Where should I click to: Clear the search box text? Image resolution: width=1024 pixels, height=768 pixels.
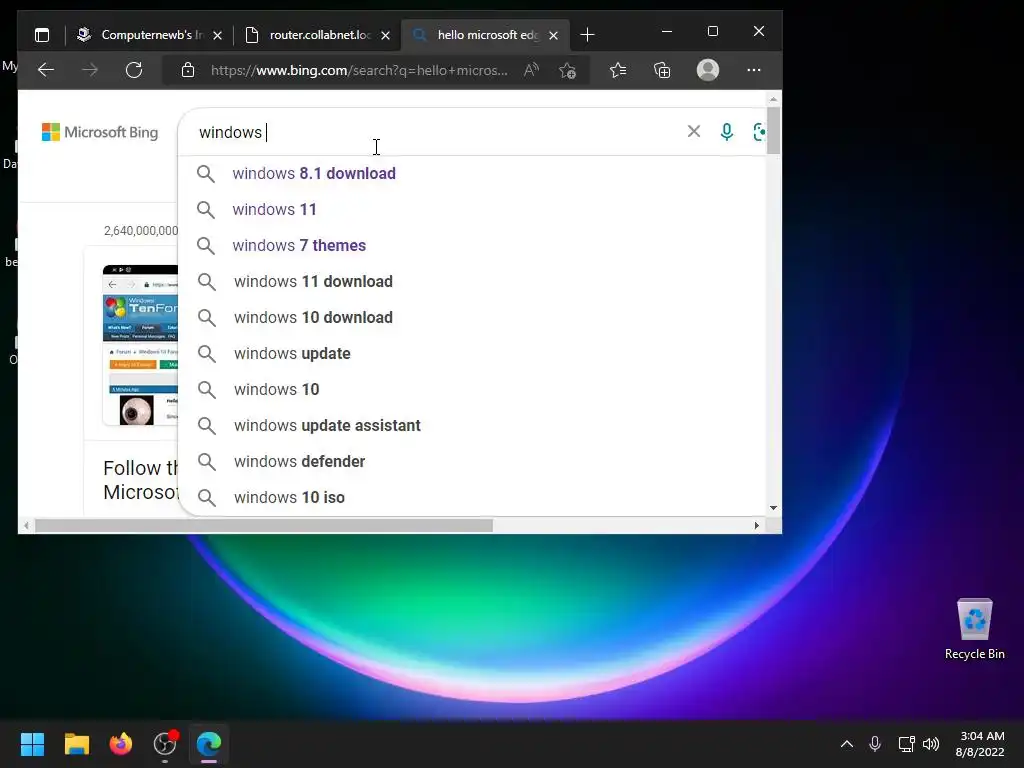(x=694, y=131)
